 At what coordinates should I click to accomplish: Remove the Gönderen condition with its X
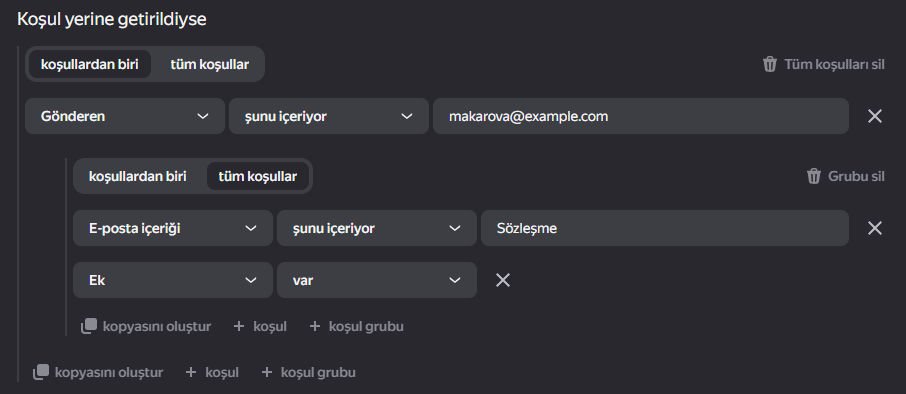[875, 116]
